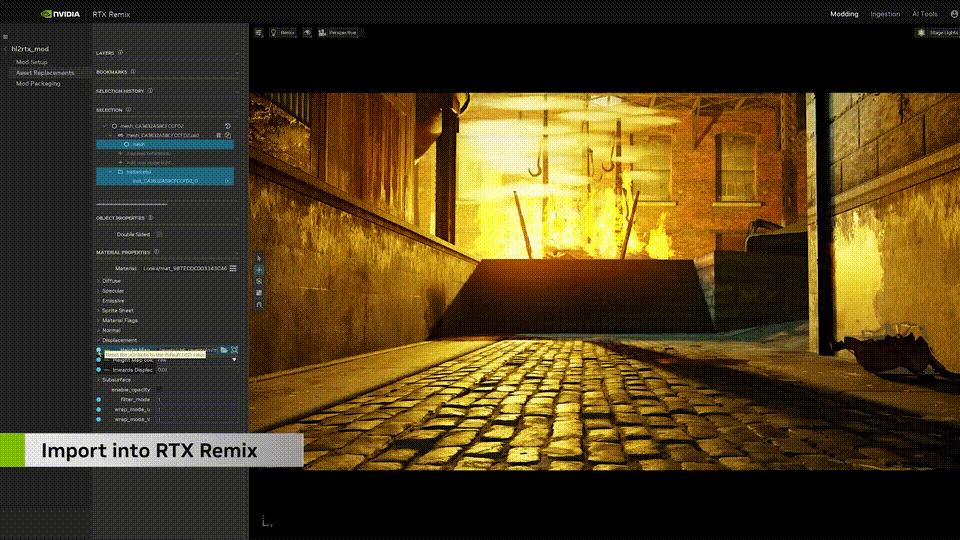Select the viewport select arrow tool
The width and height of the screenshot is (960, 540).
[259, 258]
